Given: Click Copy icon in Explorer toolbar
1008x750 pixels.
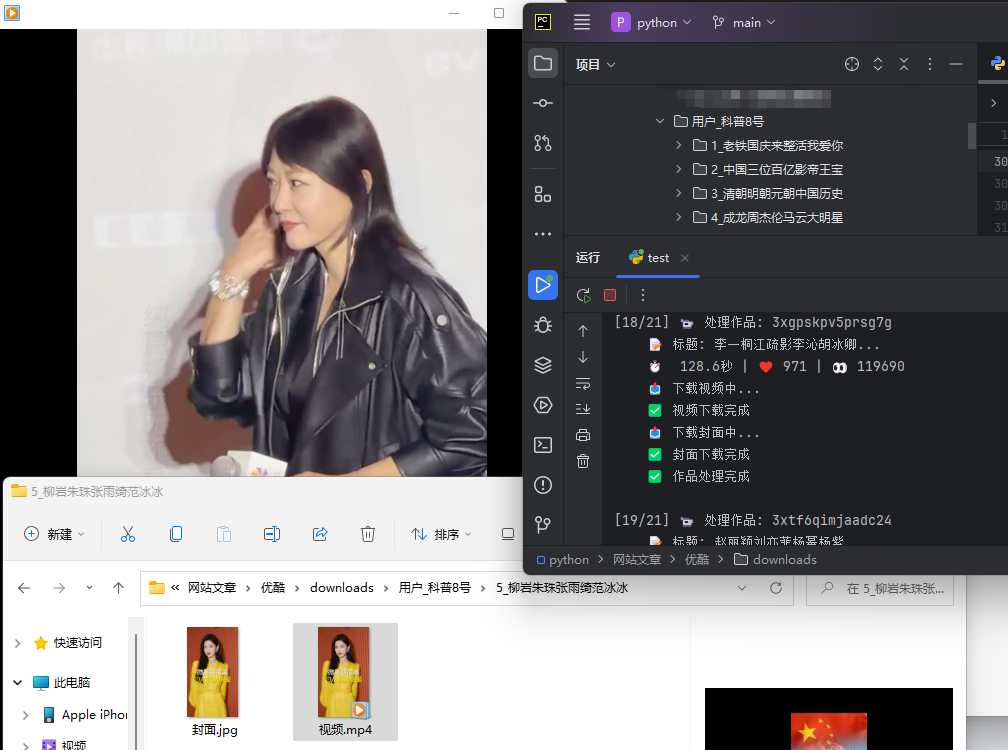Looking at the screenshot, I should point(176,534).
